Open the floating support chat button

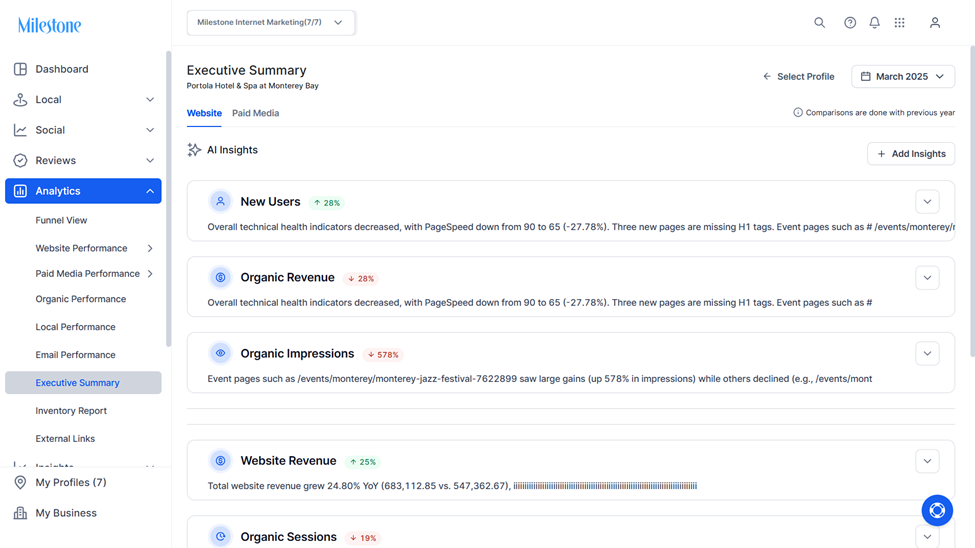coord(937,511)
